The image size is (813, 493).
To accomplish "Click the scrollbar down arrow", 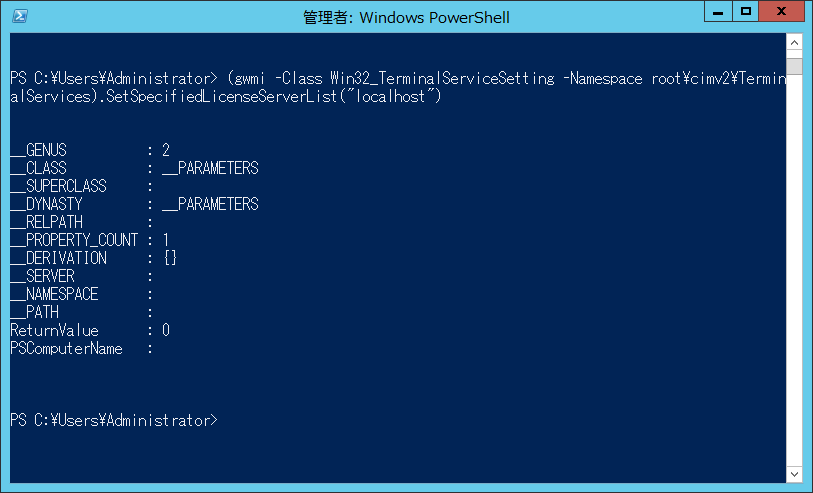I will pyautogui.click(x=795, y=473).
